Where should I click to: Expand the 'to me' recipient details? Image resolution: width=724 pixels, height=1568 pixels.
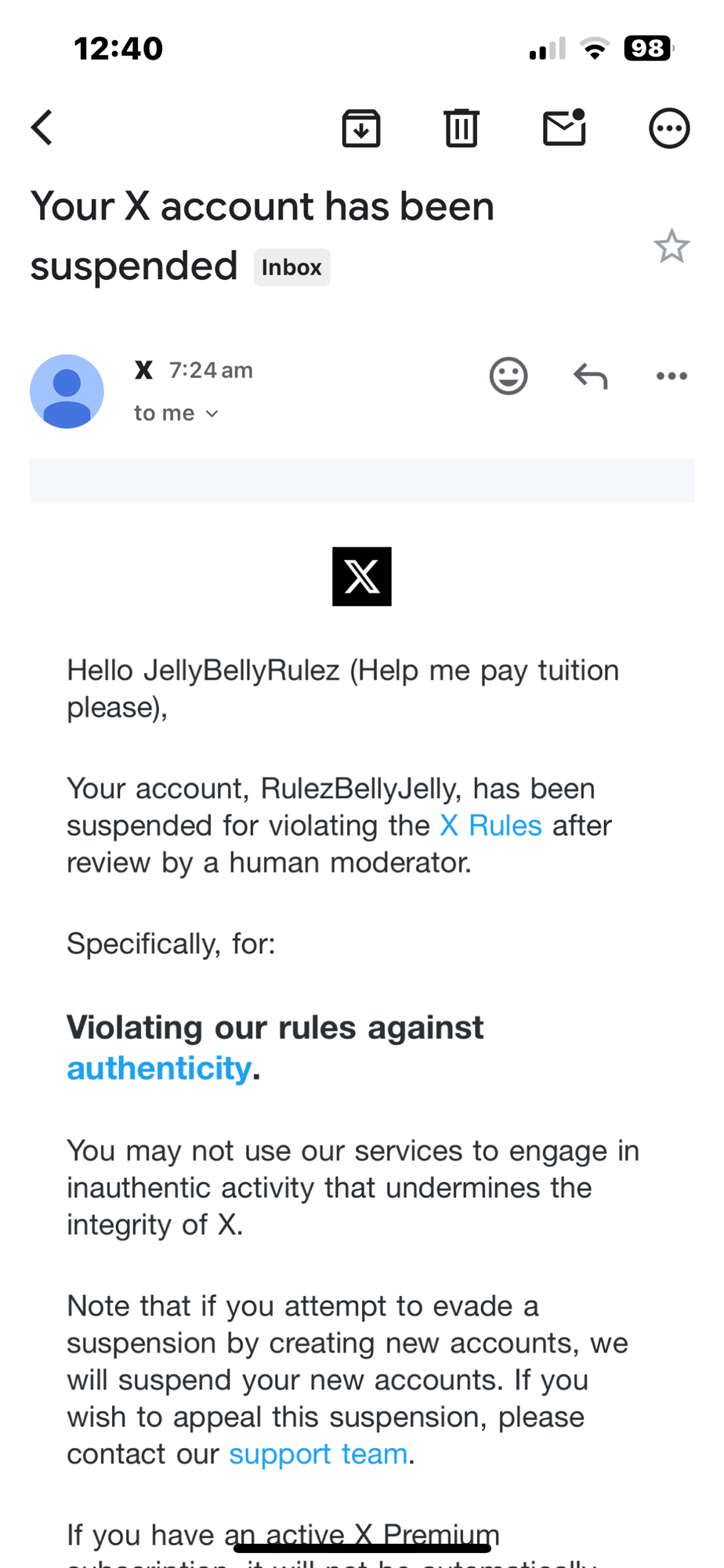coord(176,413)
